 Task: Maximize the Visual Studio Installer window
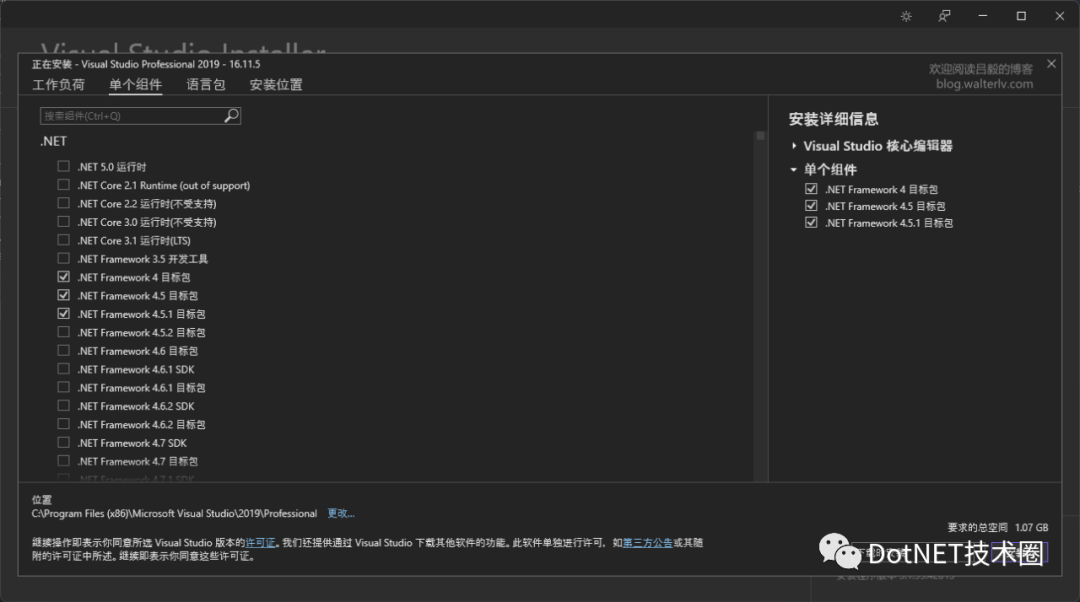pyautogui.click(x=1021, y=16)
